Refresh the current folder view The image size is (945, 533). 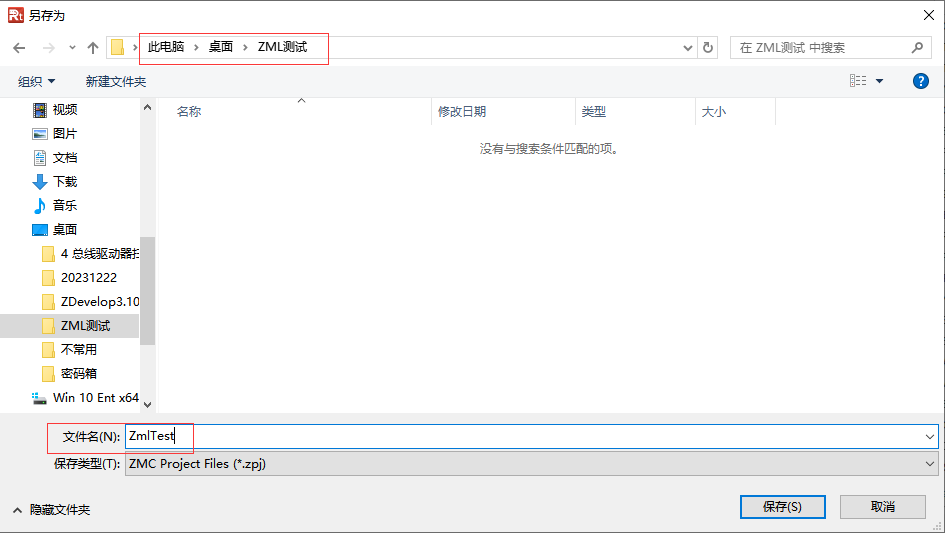(x=708, y=48)
